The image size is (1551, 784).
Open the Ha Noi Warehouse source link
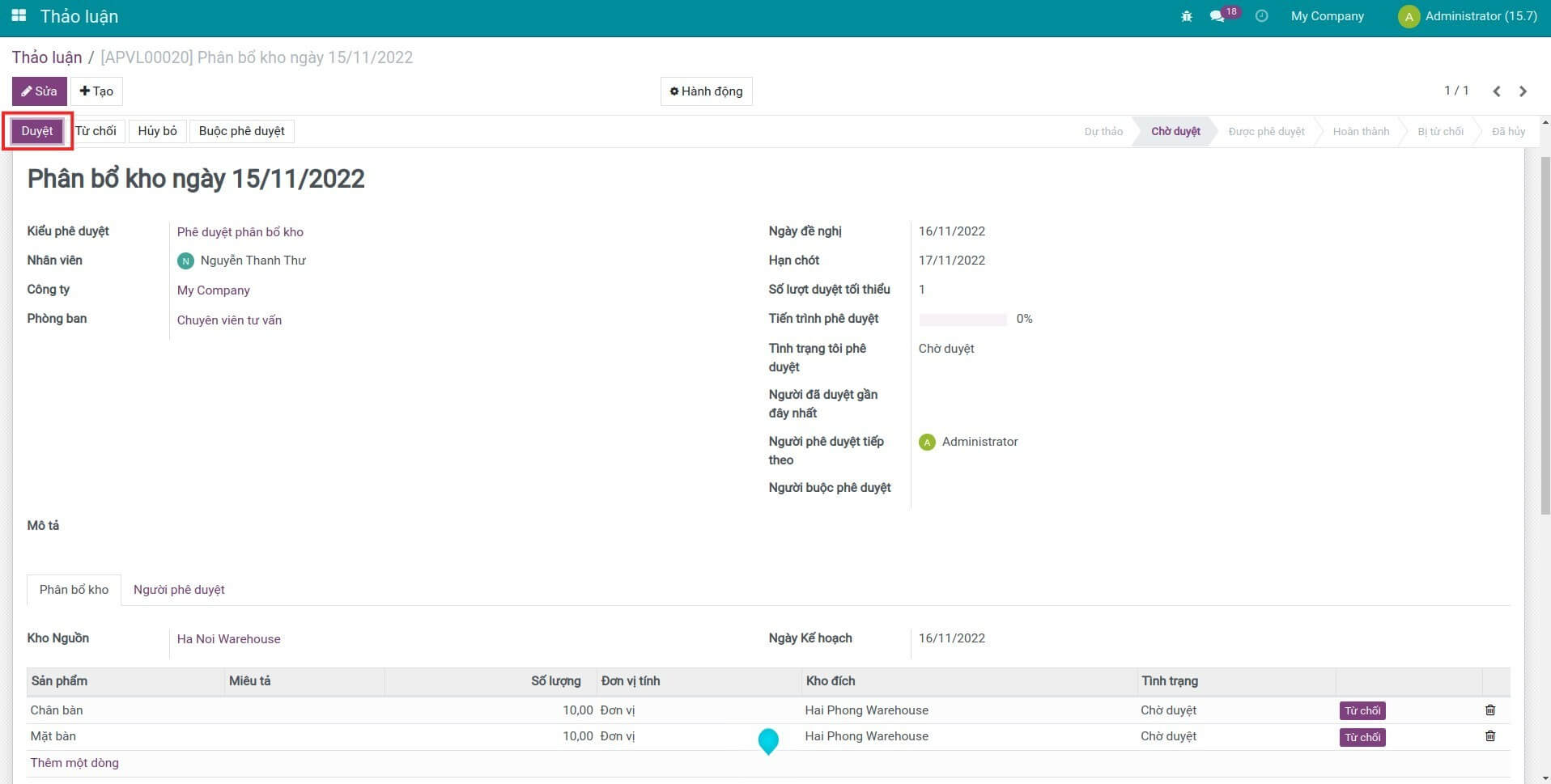(228, 639)
